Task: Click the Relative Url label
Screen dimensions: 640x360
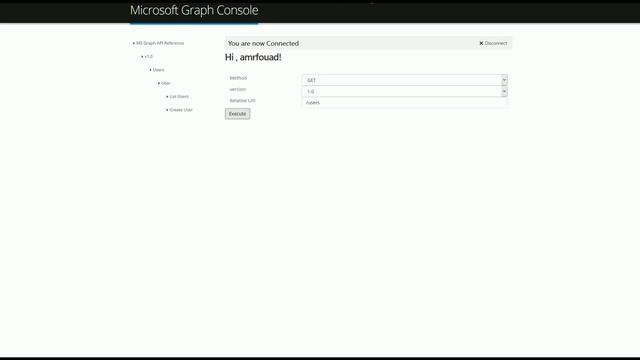Action: (x=242, y=100)
